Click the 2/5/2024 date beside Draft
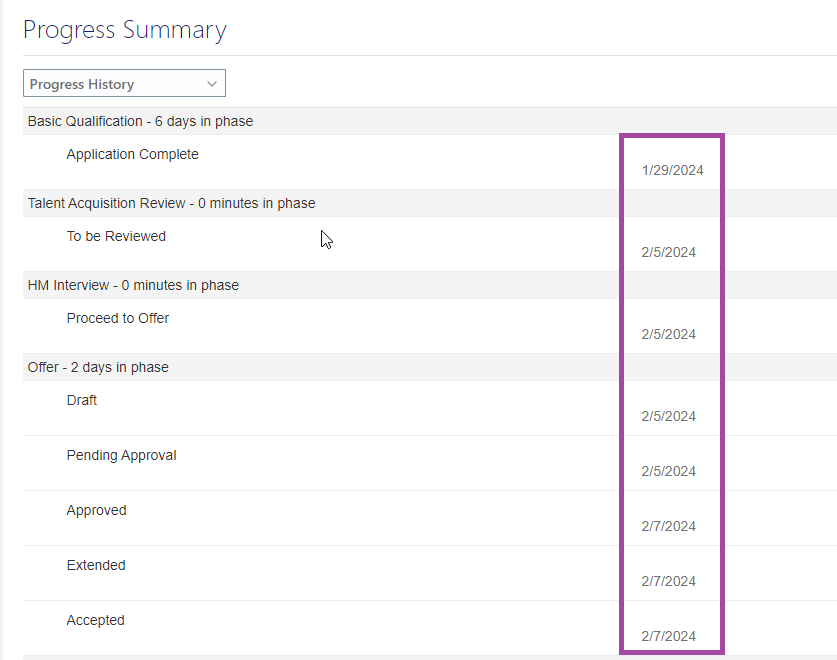This screenshot has width=837, height=660. point(668,416)
